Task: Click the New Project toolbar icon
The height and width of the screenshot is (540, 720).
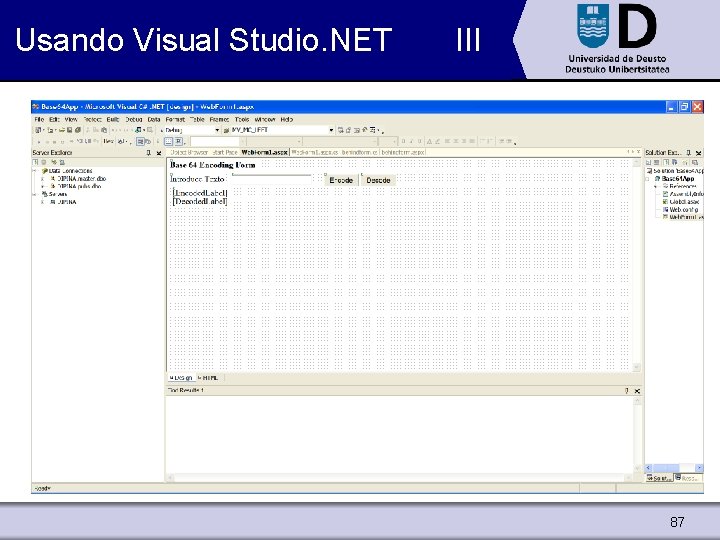Action: click(39, 130)
